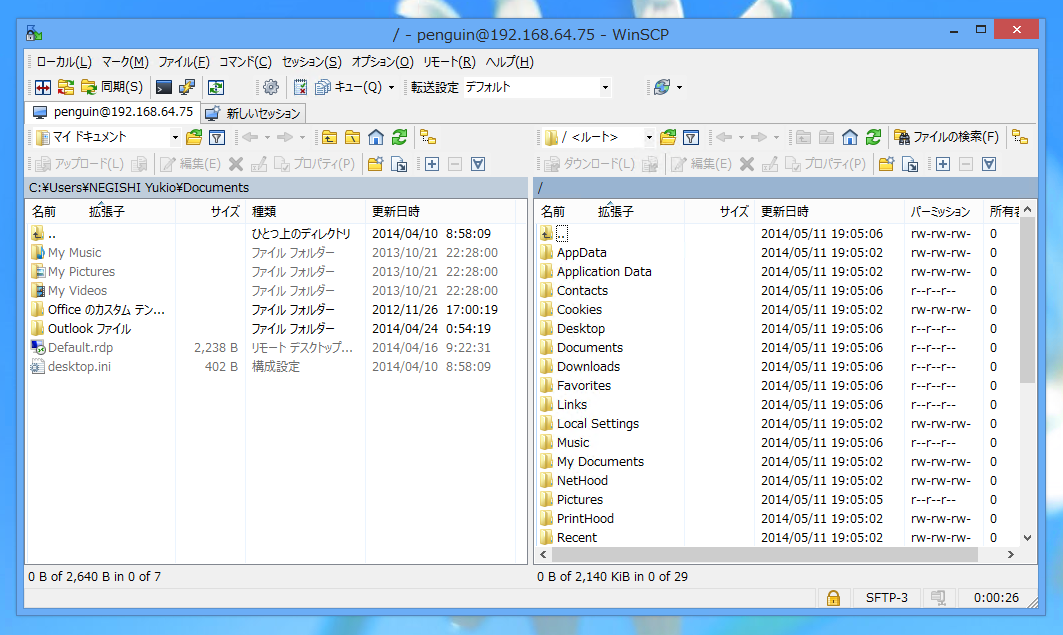The image size is (1063, 635).
Task: Click the ファイルの検索(F) find files button
Action: click(946, 138)
